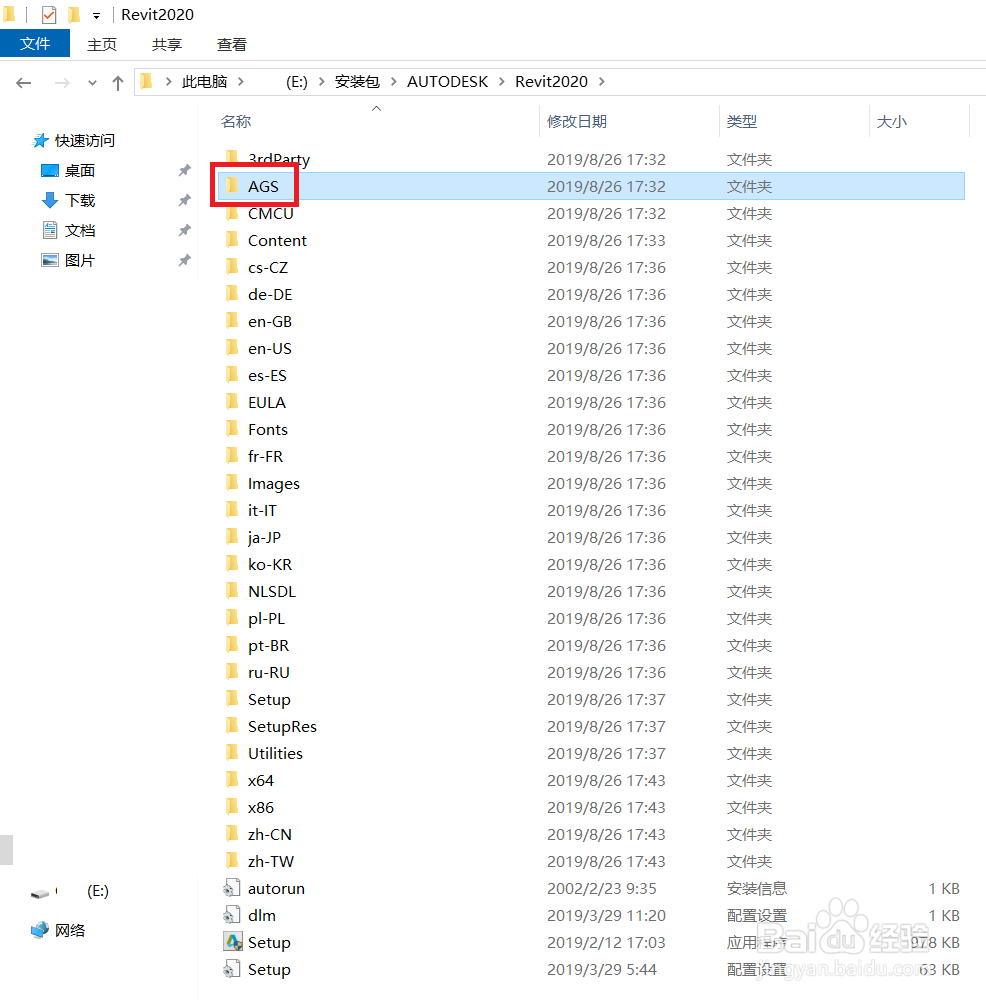Select the en-GB folder

(x=591, y=321)
